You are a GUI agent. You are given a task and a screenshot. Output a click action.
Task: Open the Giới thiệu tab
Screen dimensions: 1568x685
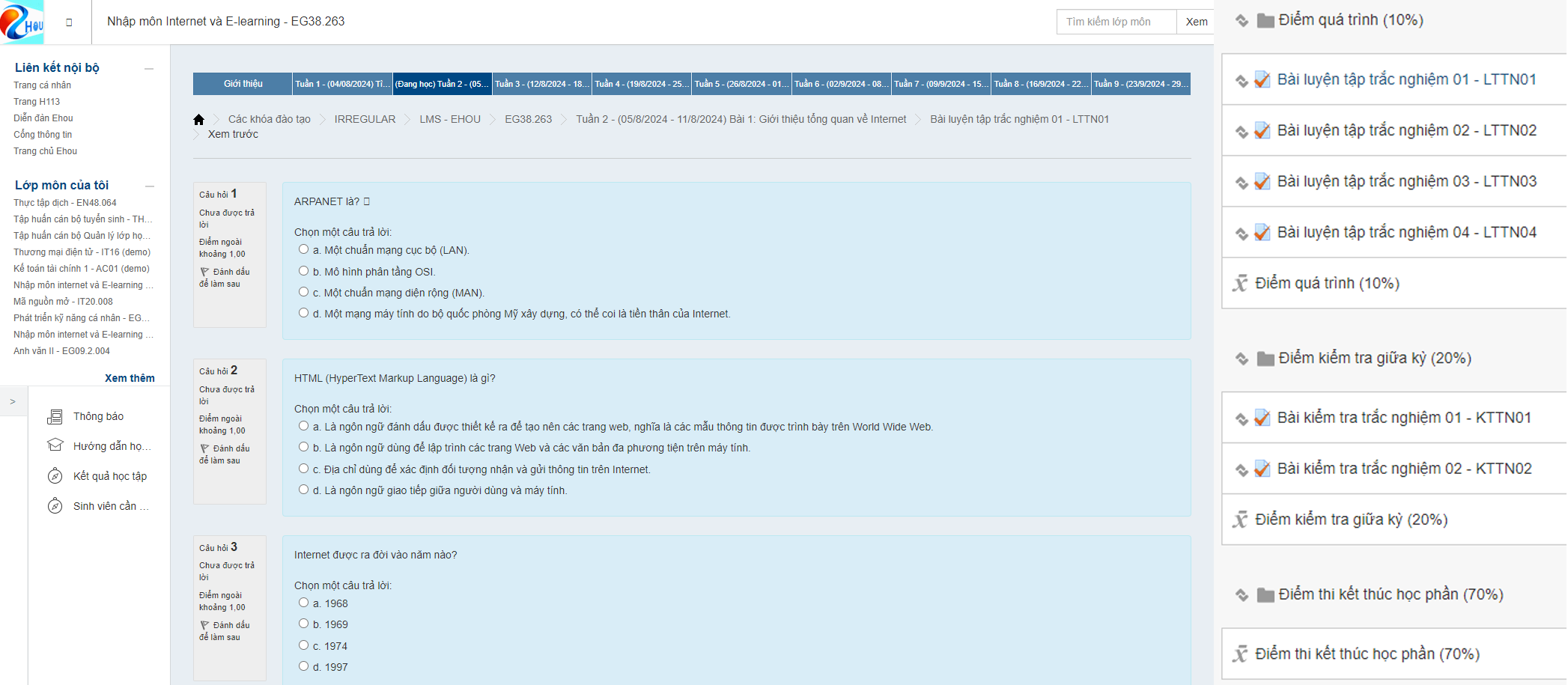[x=243, y=84]
